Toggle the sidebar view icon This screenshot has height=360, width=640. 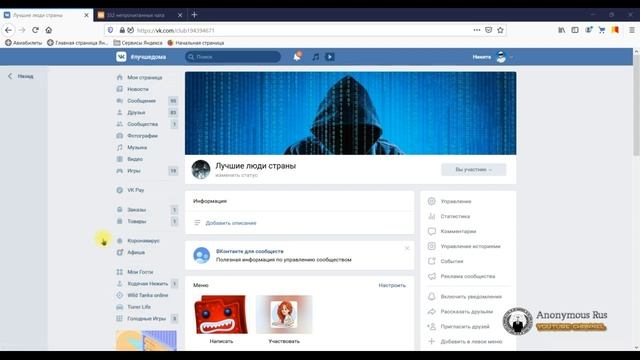[x=575, y=30]
